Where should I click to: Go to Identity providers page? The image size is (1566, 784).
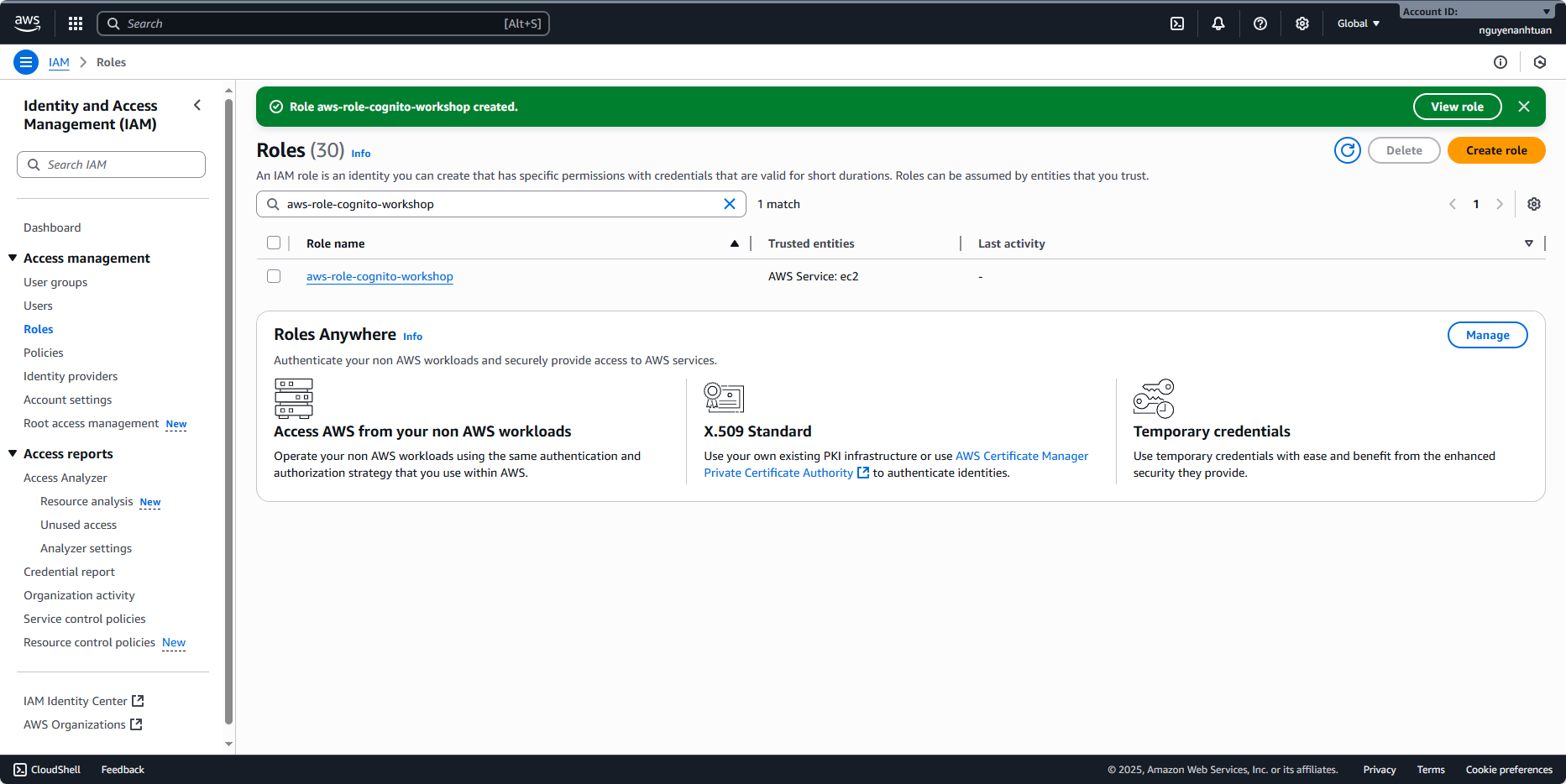coord(71,376)
